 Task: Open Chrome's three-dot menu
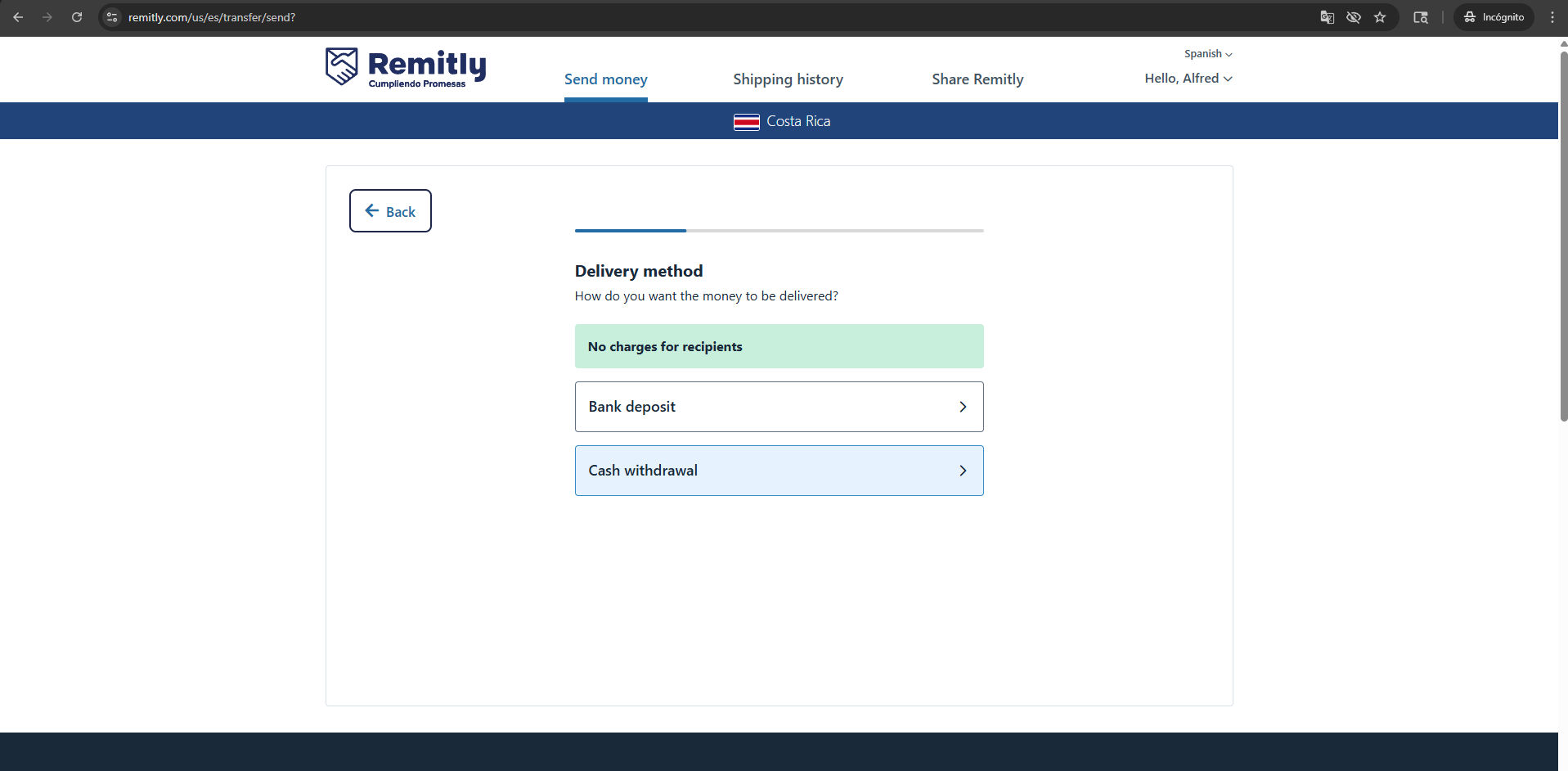pos(1552,17)
